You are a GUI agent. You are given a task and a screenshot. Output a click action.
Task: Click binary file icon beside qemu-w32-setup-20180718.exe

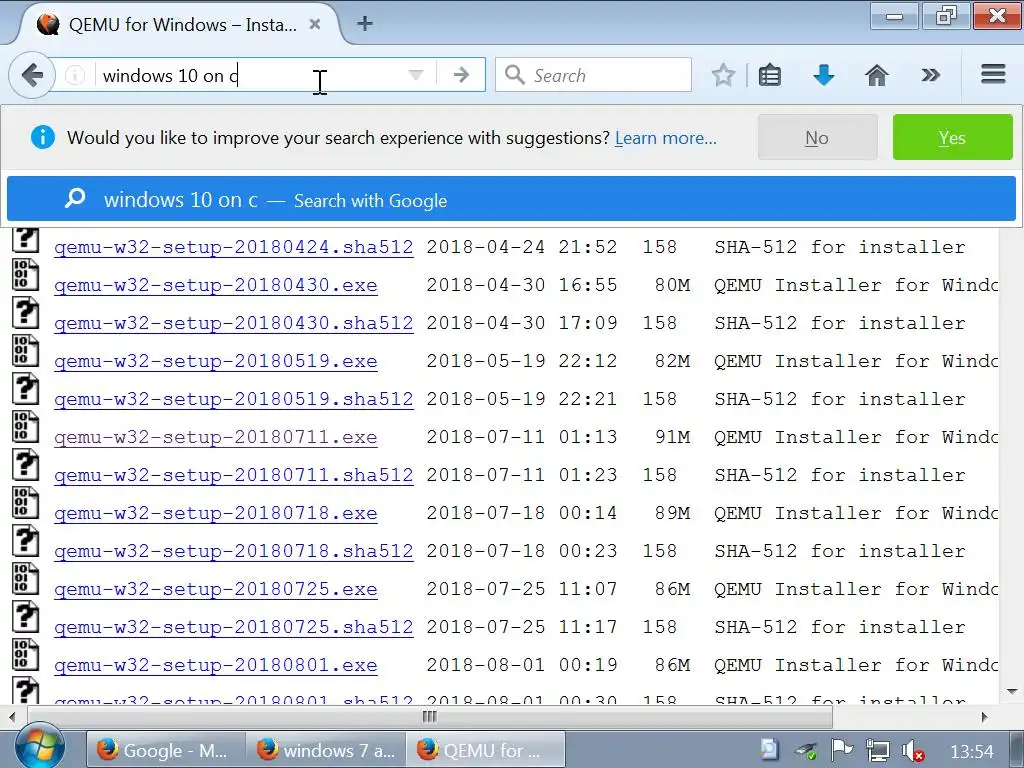[x=25, y=503]
